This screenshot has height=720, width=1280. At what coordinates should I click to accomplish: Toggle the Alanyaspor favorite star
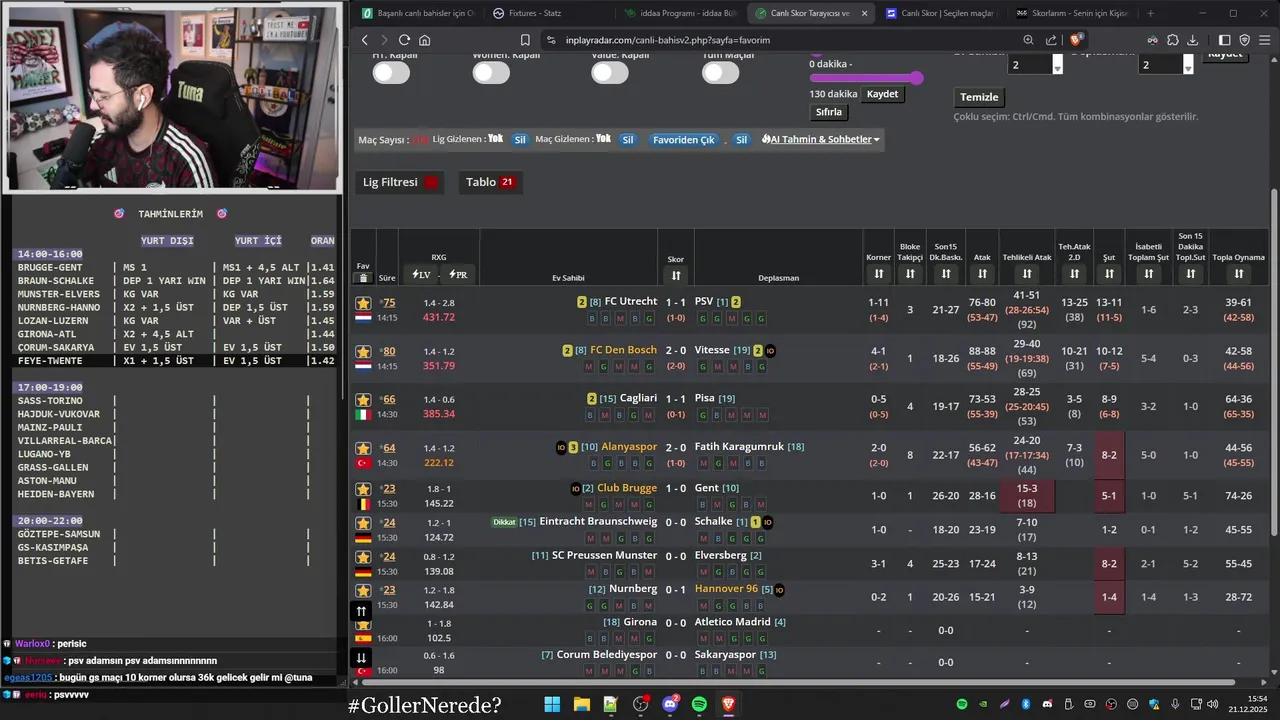tap(363, 448)
